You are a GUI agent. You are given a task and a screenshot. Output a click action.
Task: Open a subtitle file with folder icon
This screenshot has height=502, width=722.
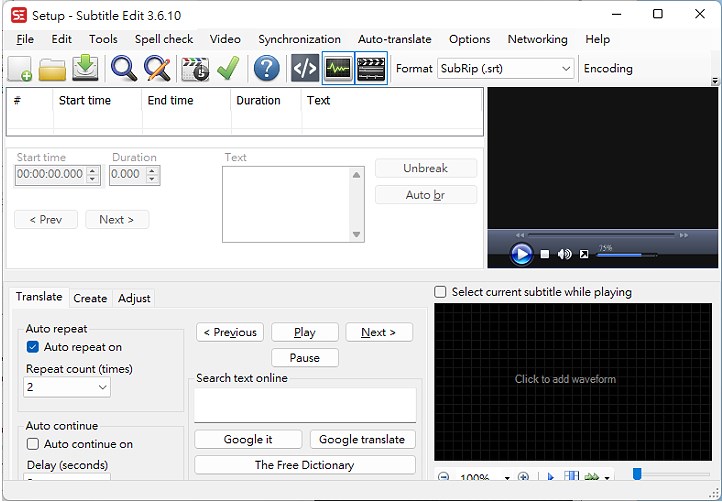point(52,69)
